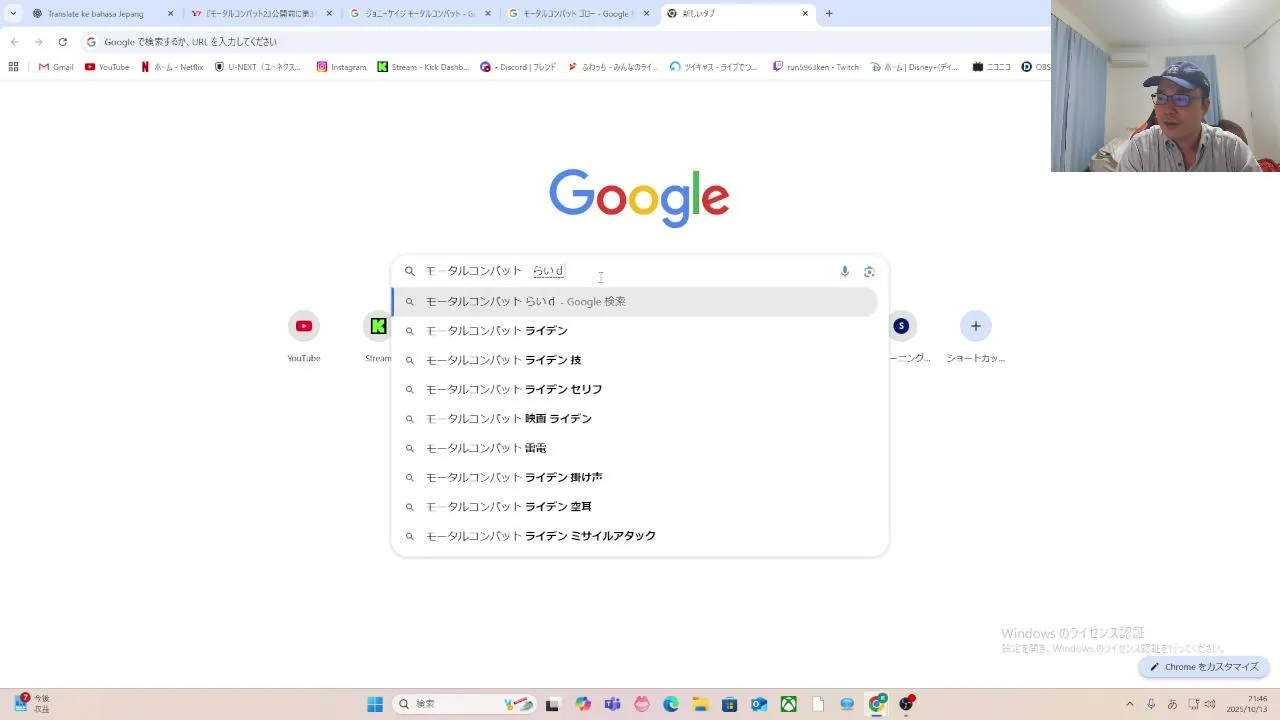Click Chrome をカスタマイズ button

coord(1204,667)
